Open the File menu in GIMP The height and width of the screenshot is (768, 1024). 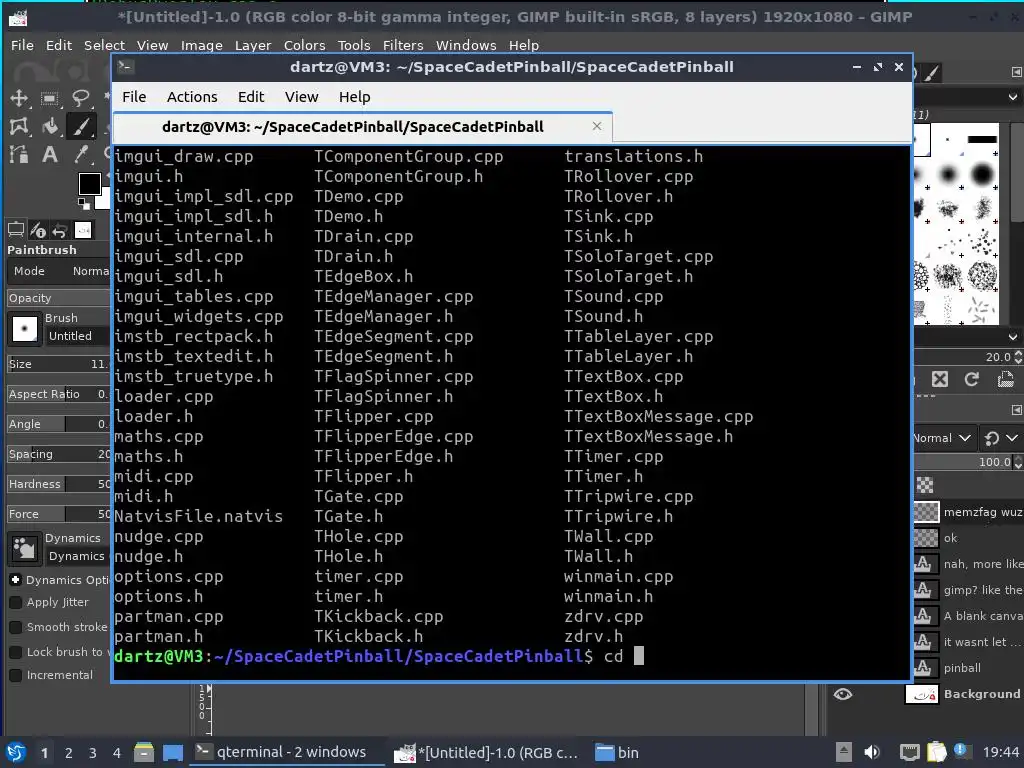coord(22,45)
